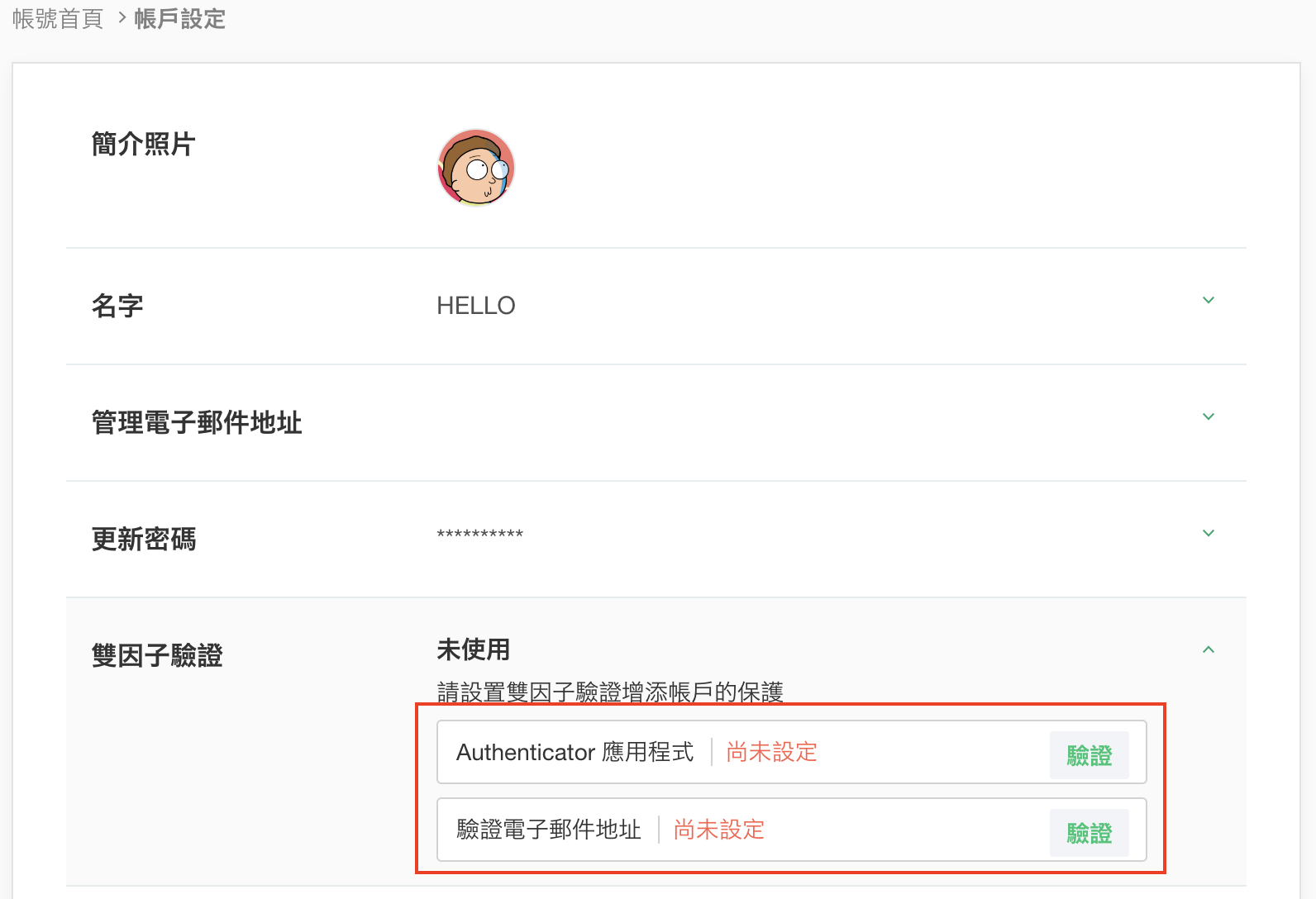
Task: Click the profile avatar picture
Action: (x=476, y=168)
